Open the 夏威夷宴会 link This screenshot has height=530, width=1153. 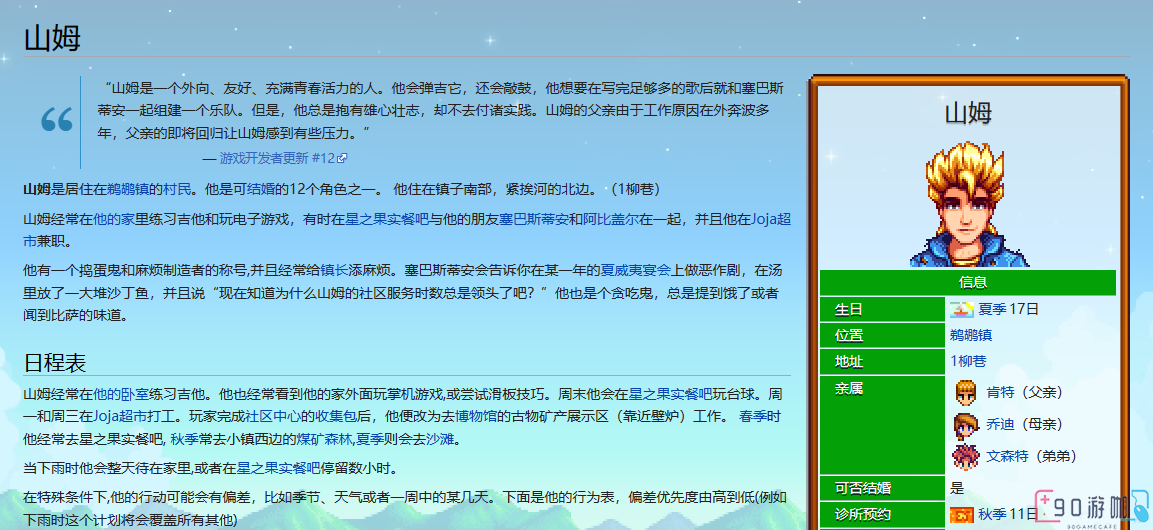[635, 270]
